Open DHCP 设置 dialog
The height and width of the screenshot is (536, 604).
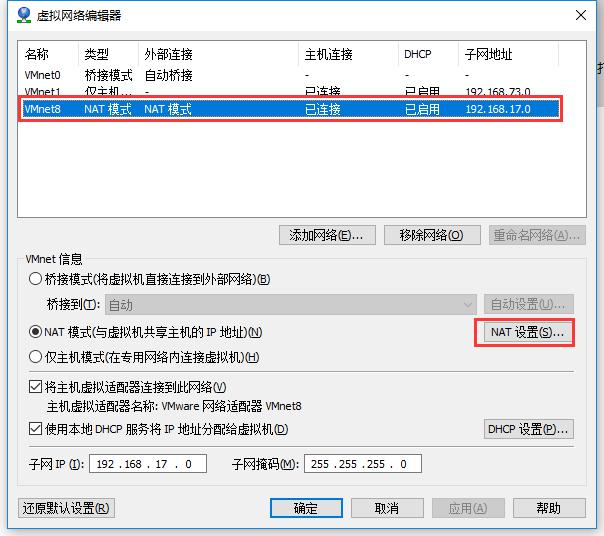(528, 429)
